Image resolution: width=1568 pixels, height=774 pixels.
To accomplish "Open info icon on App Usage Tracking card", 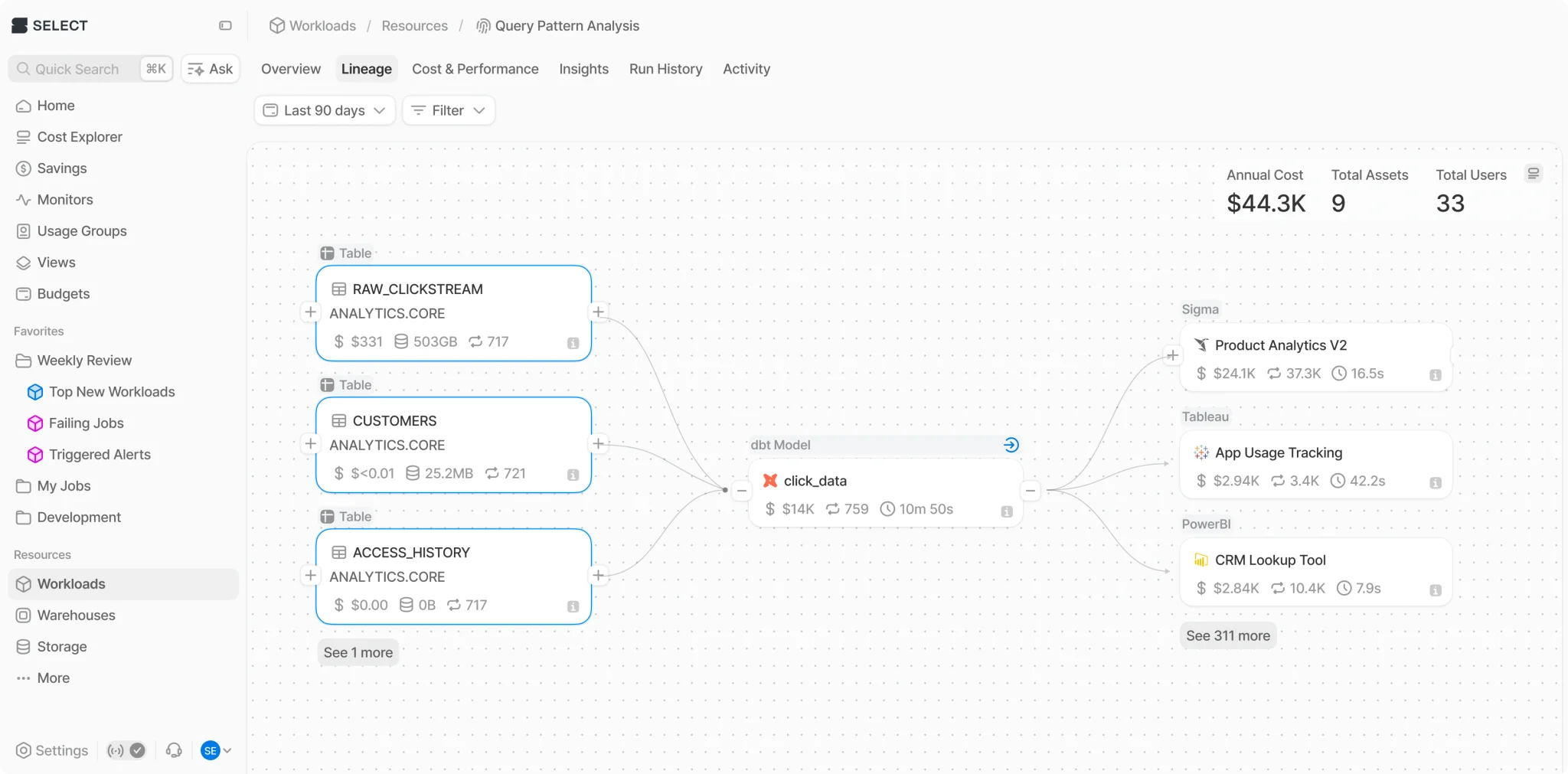I will tap(1436, 483).
